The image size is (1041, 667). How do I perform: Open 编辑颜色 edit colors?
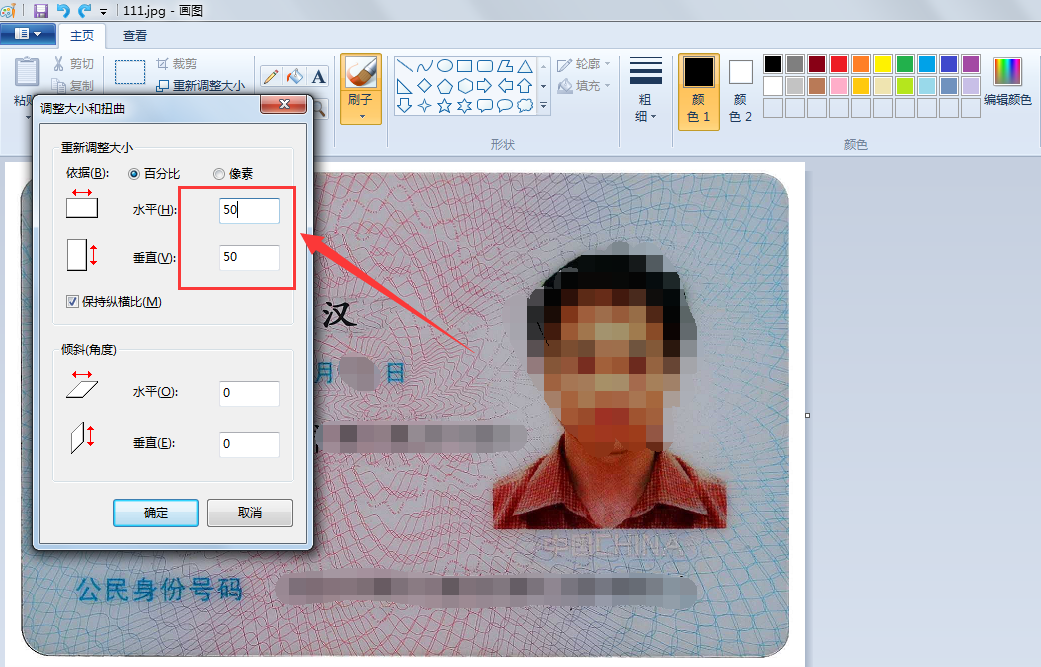1007,82
